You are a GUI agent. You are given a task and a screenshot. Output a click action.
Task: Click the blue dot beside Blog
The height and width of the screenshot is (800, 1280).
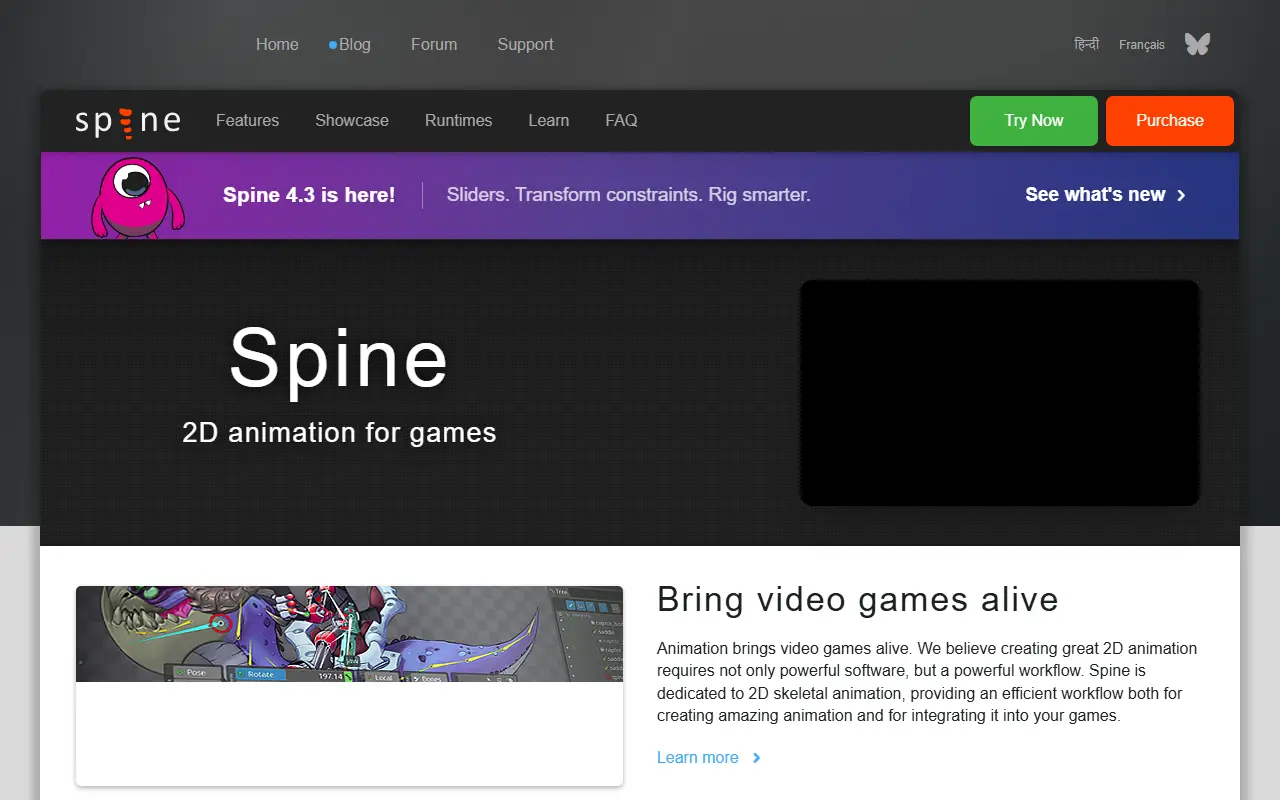point(333,45)
